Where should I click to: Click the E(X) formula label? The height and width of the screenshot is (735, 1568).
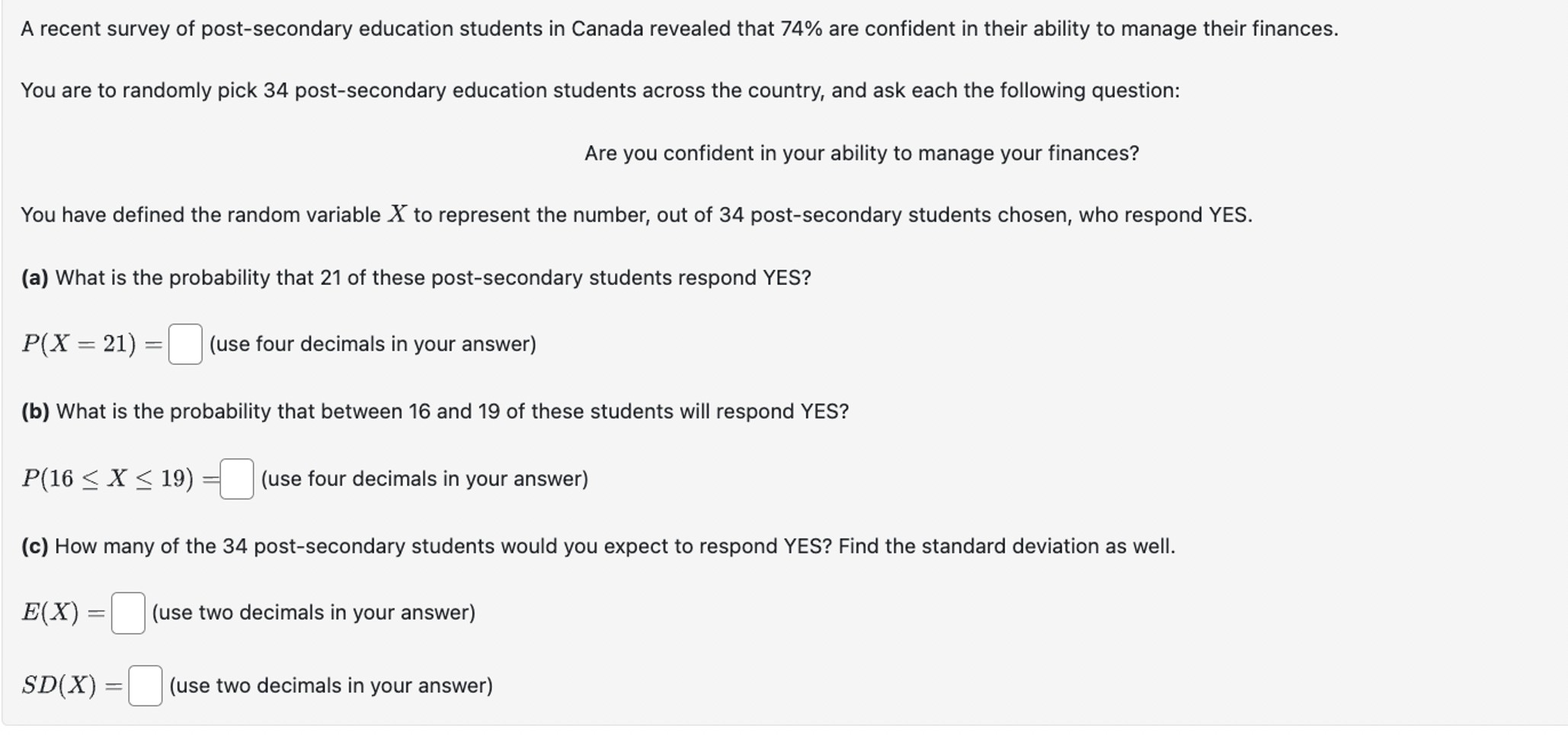coord(50,613)
